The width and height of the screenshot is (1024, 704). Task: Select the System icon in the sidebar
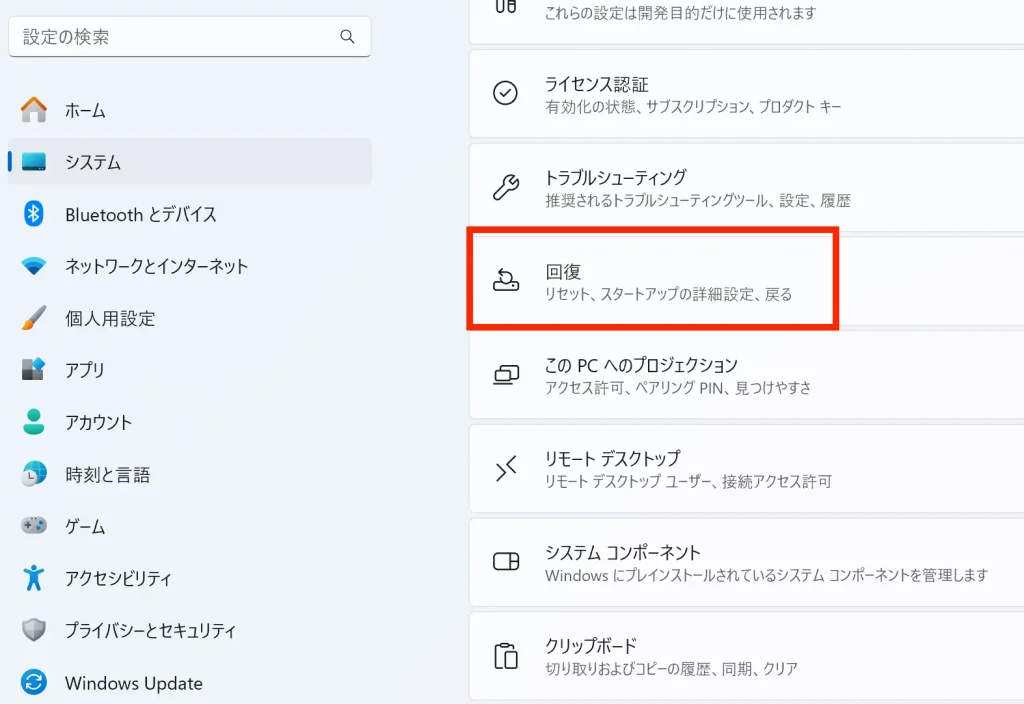(x=34, y=162)
